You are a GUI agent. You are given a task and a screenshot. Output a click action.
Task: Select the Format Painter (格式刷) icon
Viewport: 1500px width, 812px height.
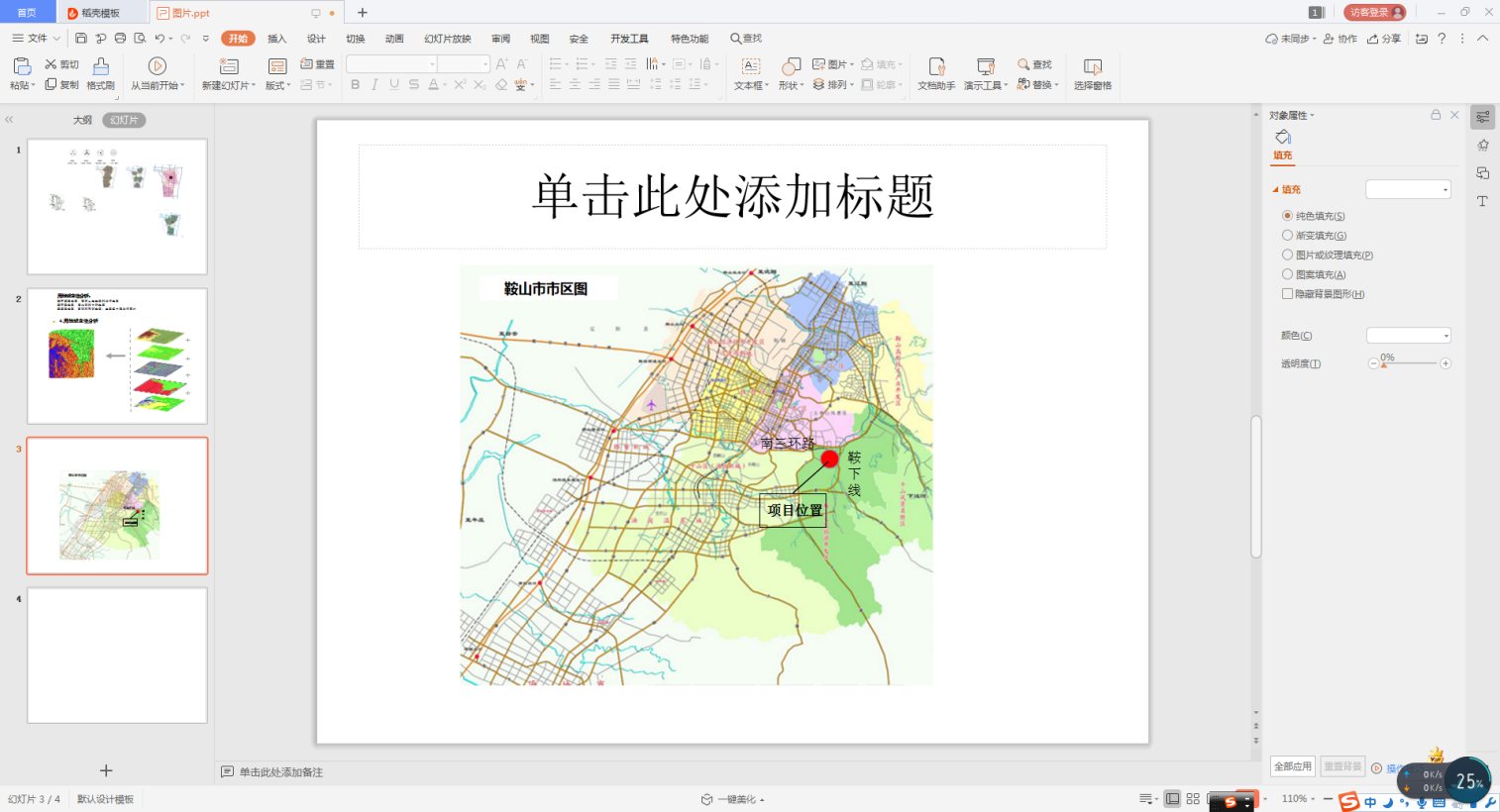[x=101, y=66]
